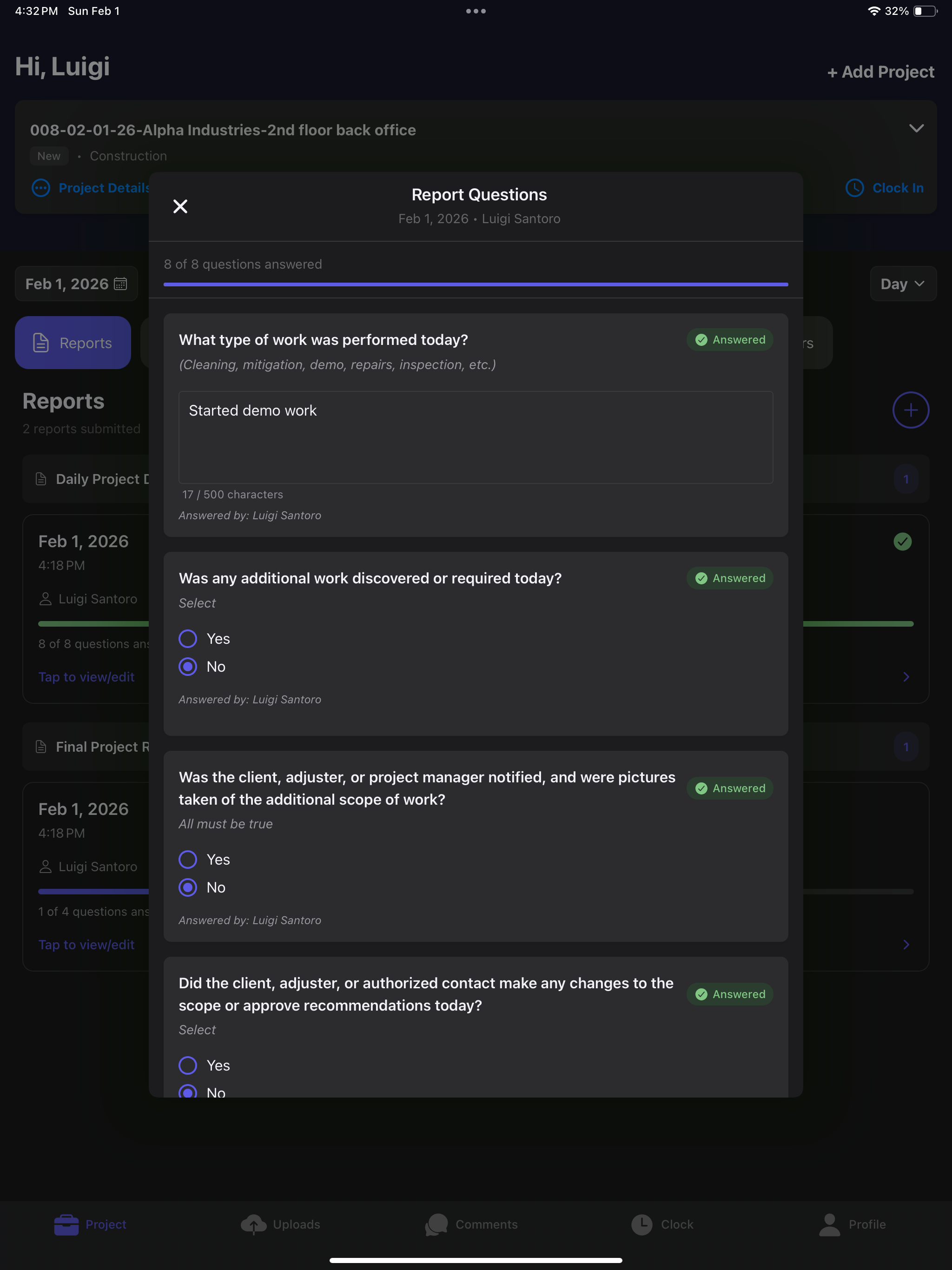952x1270 pixels.
Task: Open the Clock tab icon
Action: pos(641,1224)
